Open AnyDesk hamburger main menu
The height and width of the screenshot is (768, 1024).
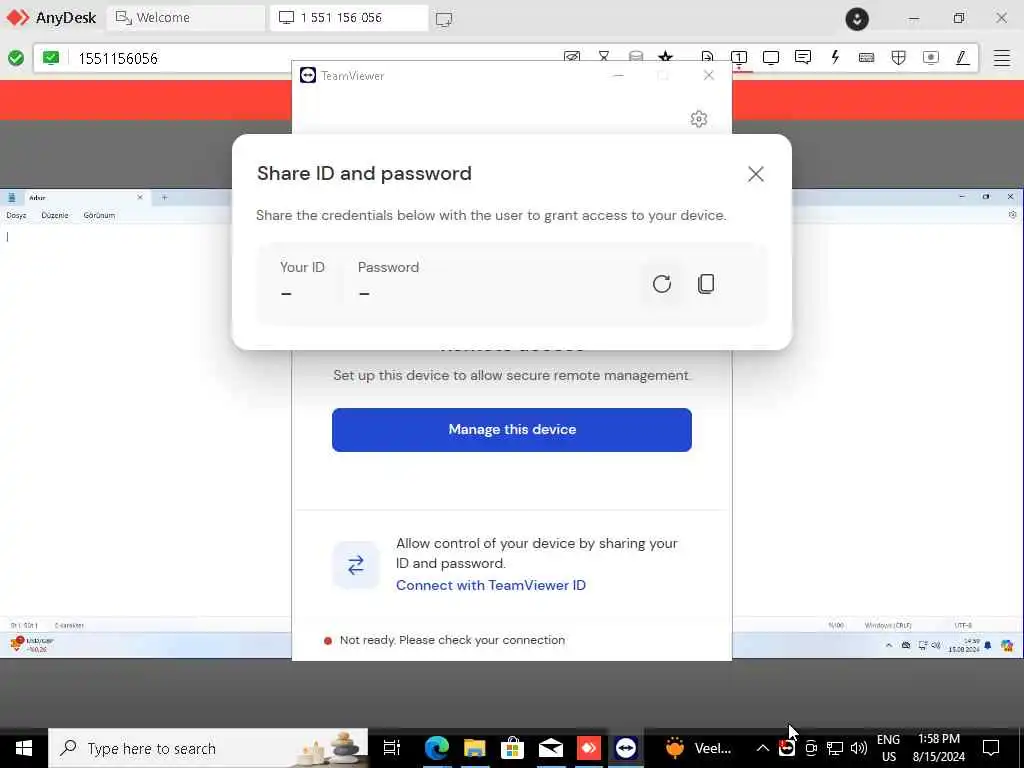pos(1002,57)
